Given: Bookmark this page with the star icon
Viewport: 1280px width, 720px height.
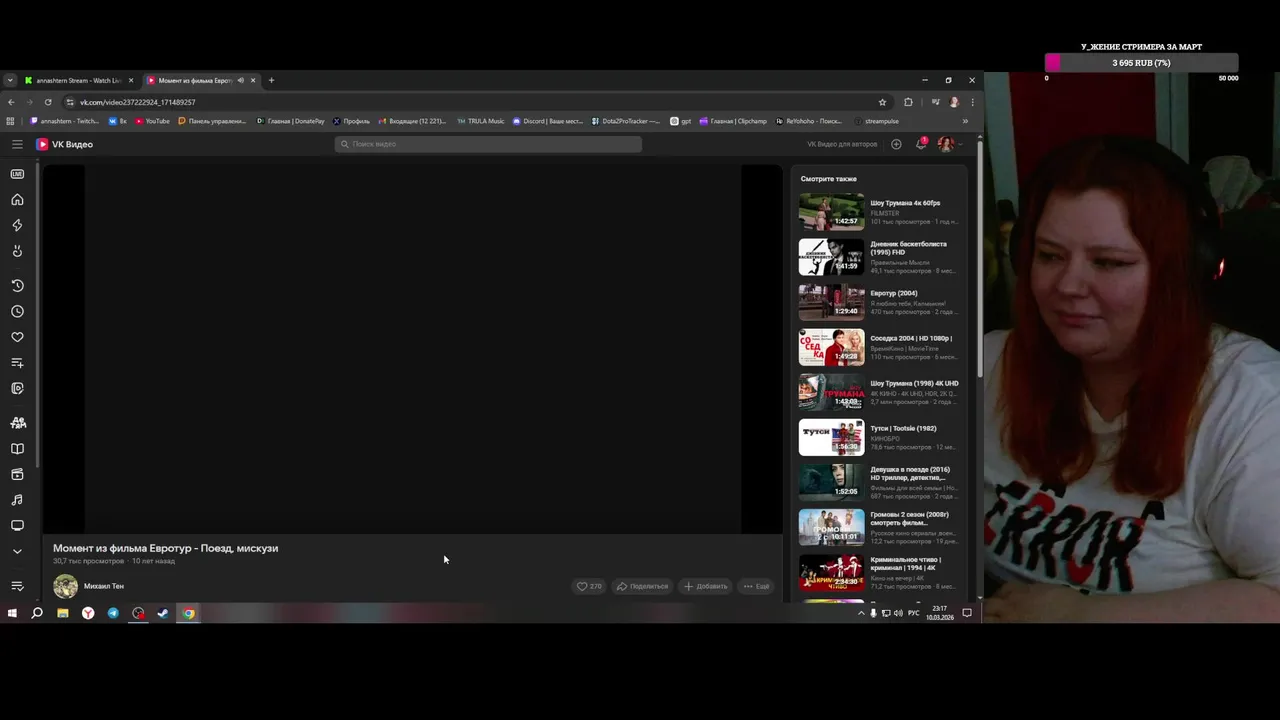Looking at the screenshot, I should click(x=882, y=102).
